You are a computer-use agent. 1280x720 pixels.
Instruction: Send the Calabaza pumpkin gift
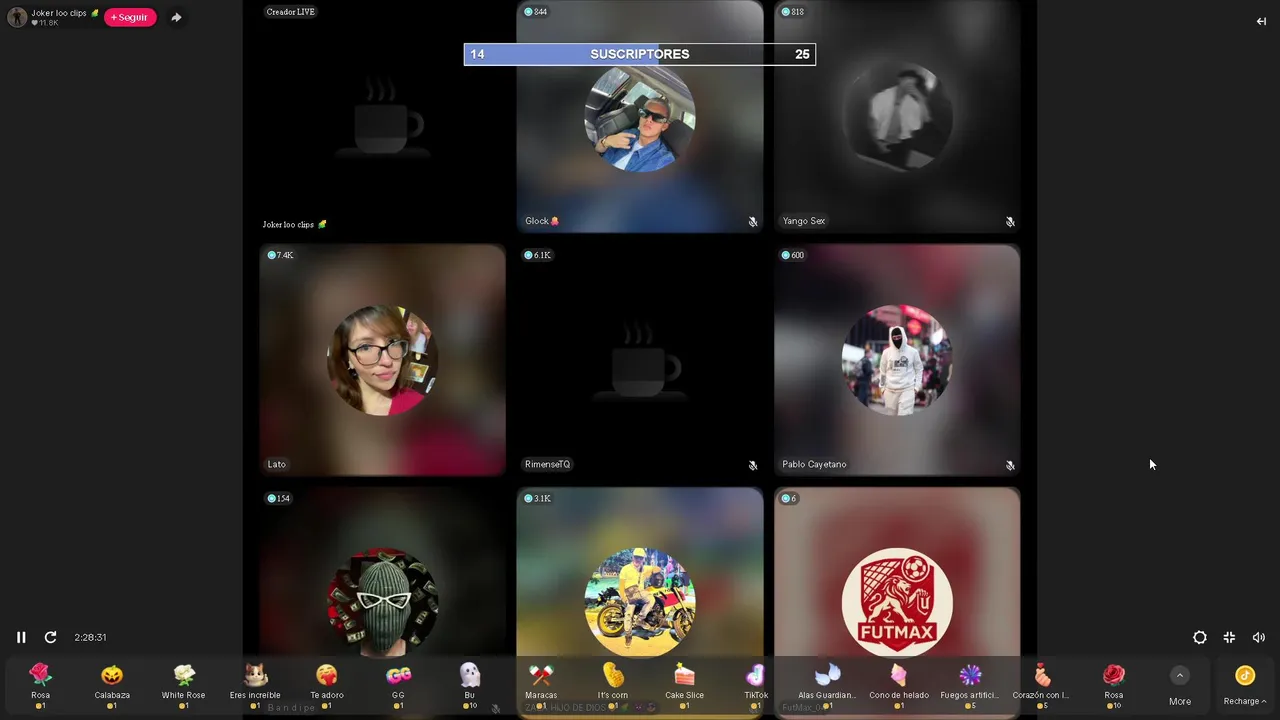(x=112, y=686)
